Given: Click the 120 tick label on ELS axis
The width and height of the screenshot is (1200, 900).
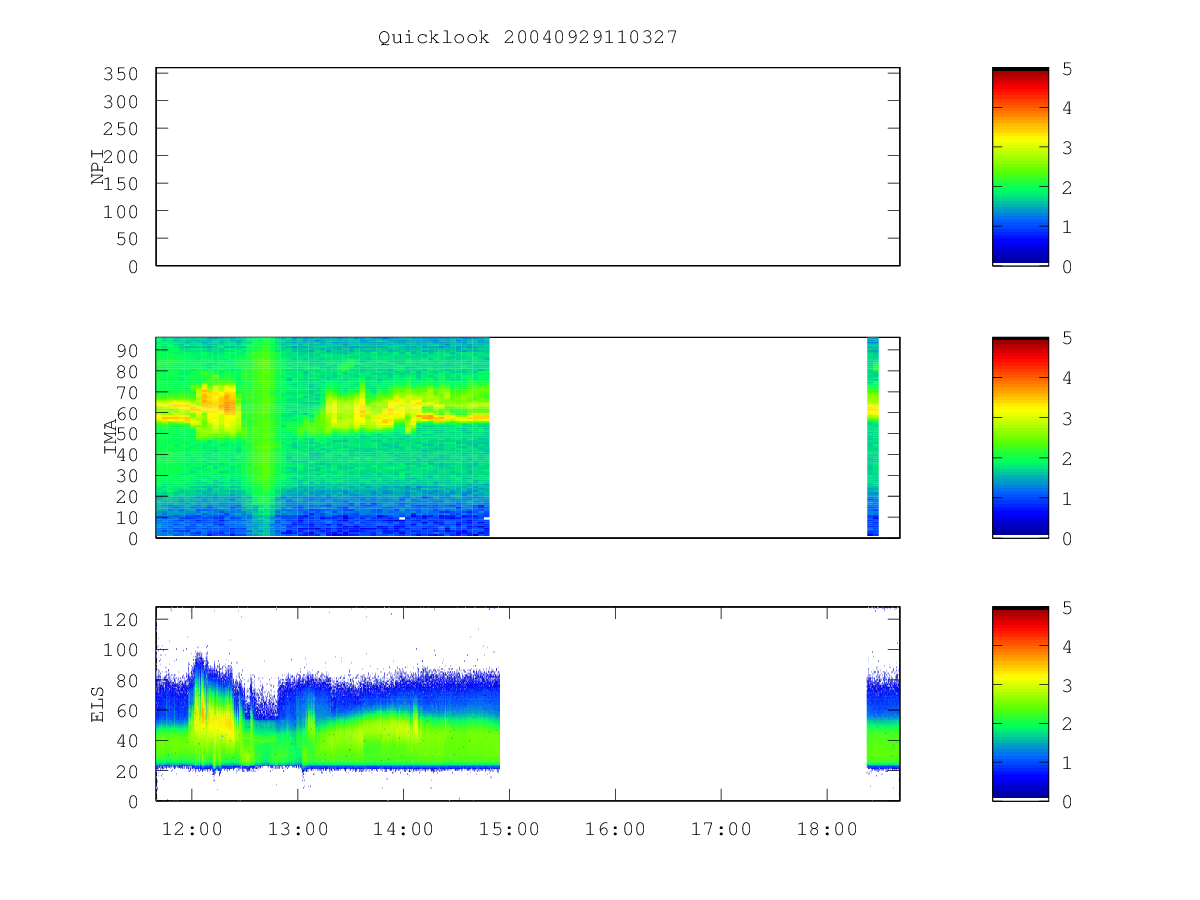Looking at the screenshot, I should click(x=121, y=620).
